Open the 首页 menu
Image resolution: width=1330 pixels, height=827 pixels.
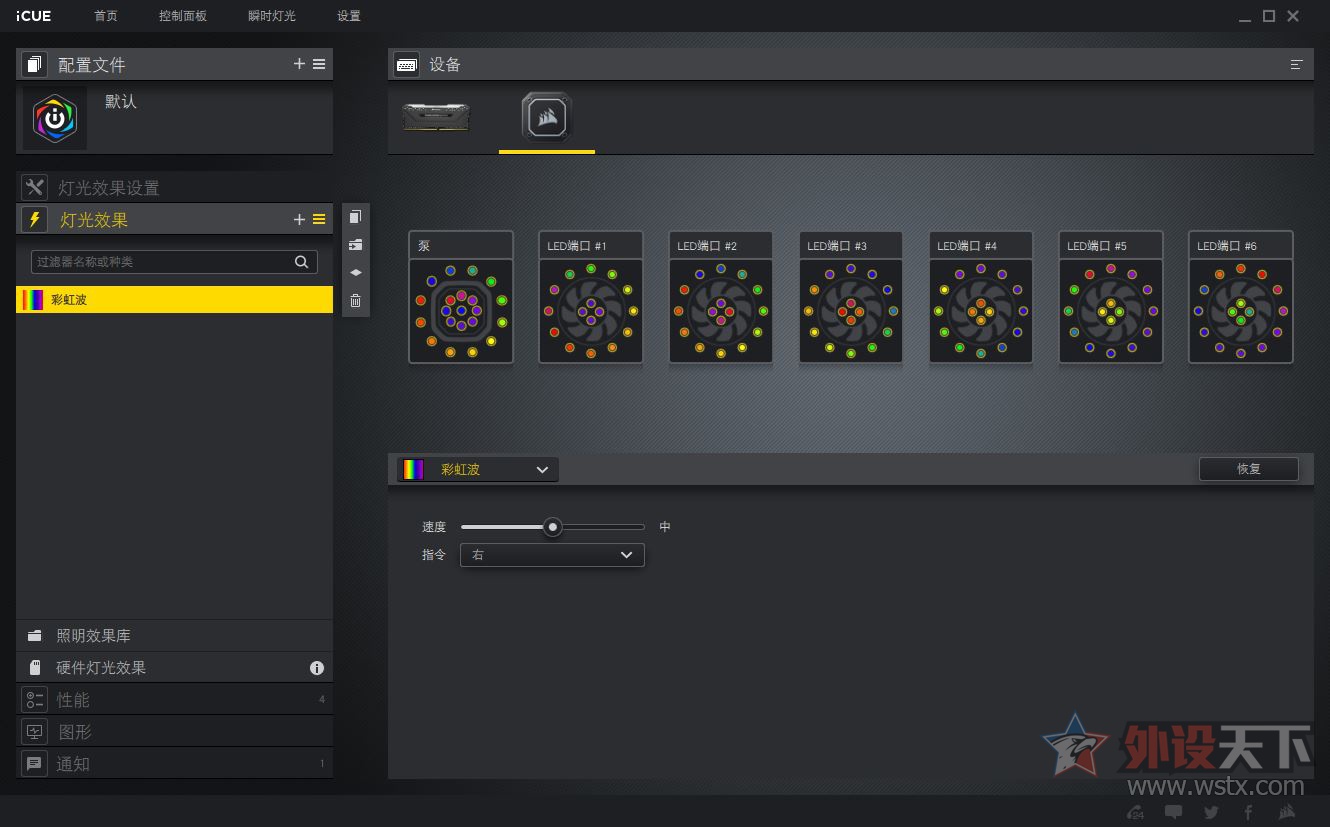(x=106, y=16)
